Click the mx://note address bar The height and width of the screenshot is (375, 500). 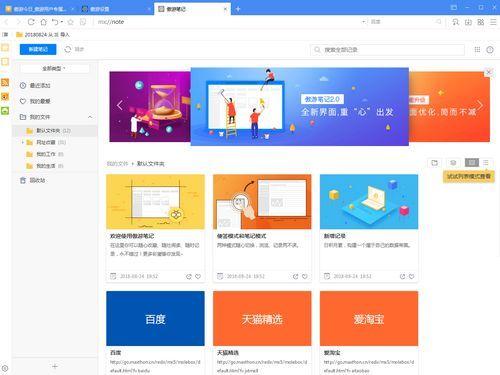point(227,22)
